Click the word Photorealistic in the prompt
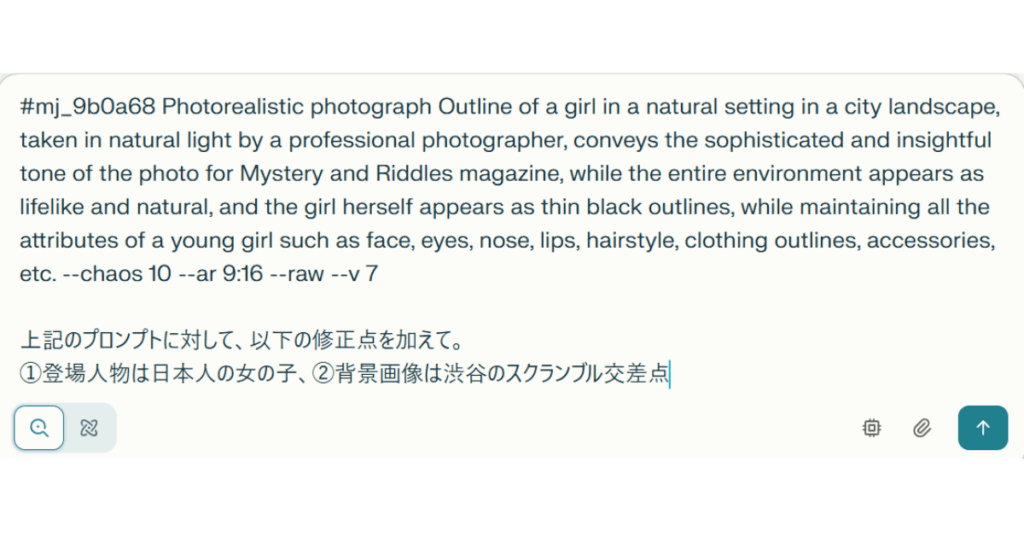This screenshot has height=538, width=1024. pyautogui.click(x=232, y=106)
